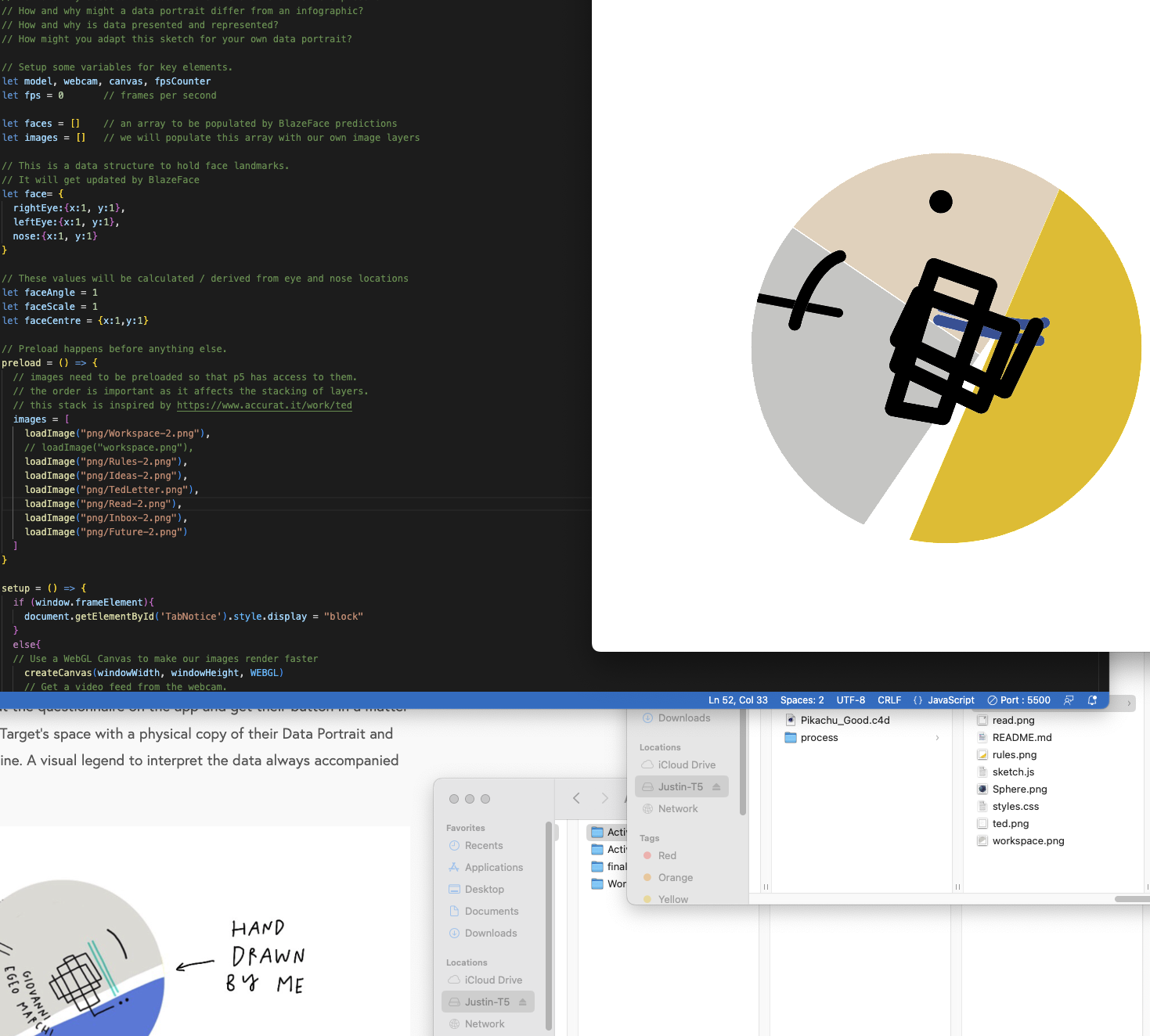Select the sketch.js file
1150x1036 pixels.
pyautogui.click(x=1013, y=772)
